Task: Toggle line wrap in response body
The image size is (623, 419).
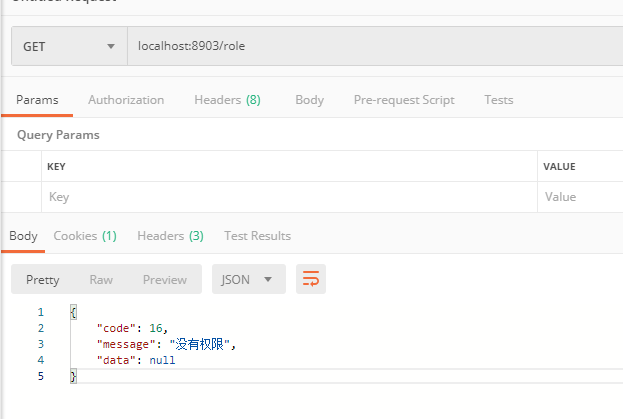Action: pos(311,280)
